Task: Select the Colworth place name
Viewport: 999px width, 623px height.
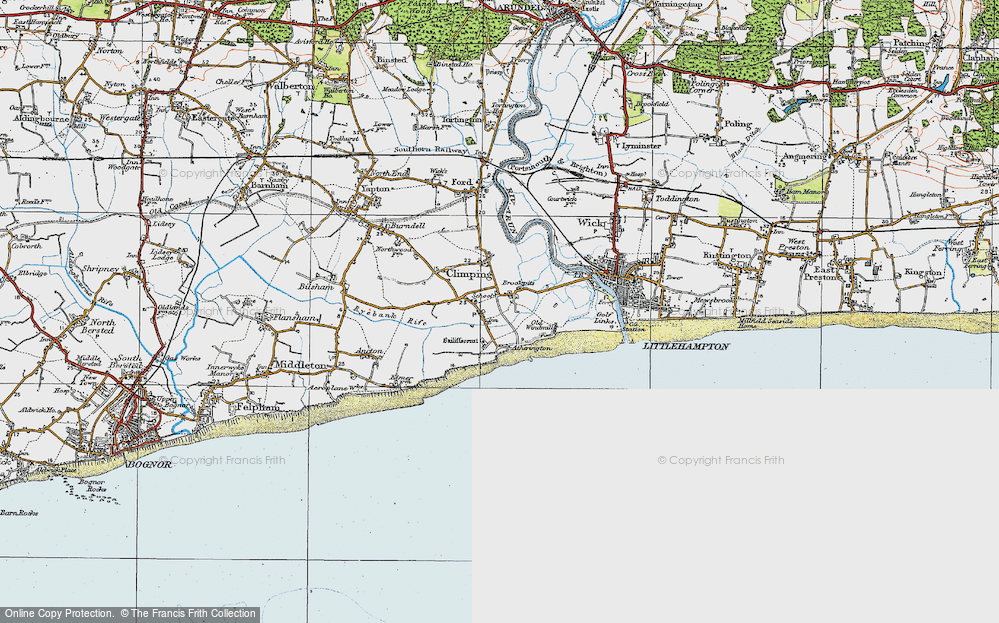Action: click(25, 246)
